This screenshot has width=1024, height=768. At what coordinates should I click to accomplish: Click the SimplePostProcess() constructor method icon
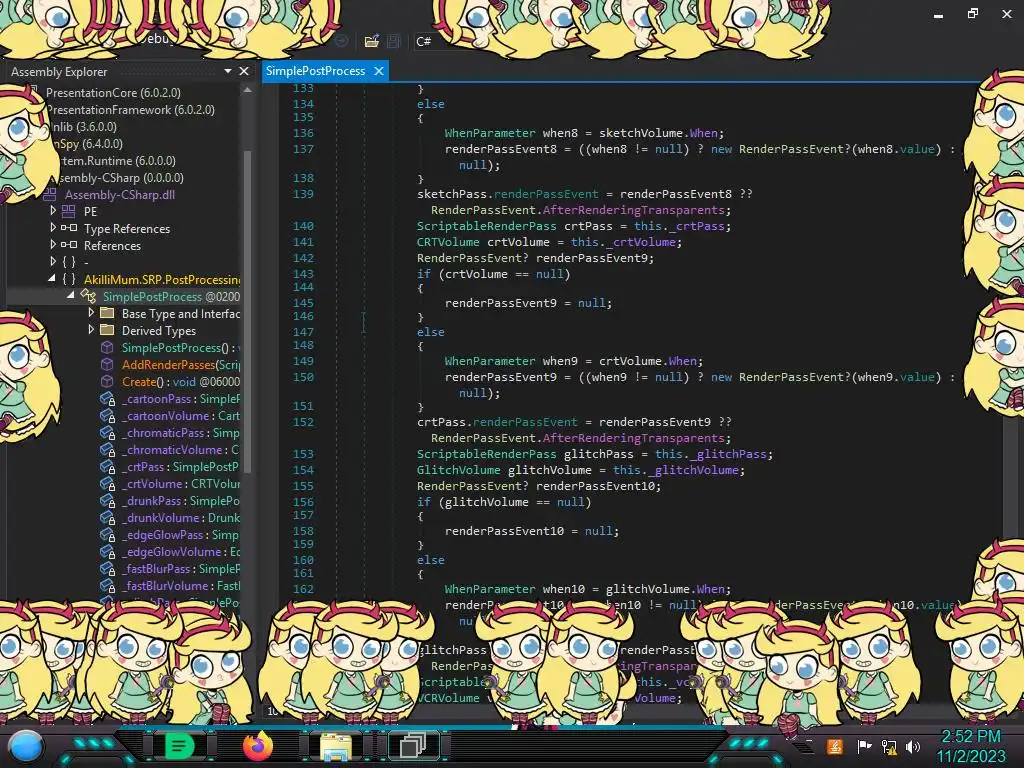[107, 347]
